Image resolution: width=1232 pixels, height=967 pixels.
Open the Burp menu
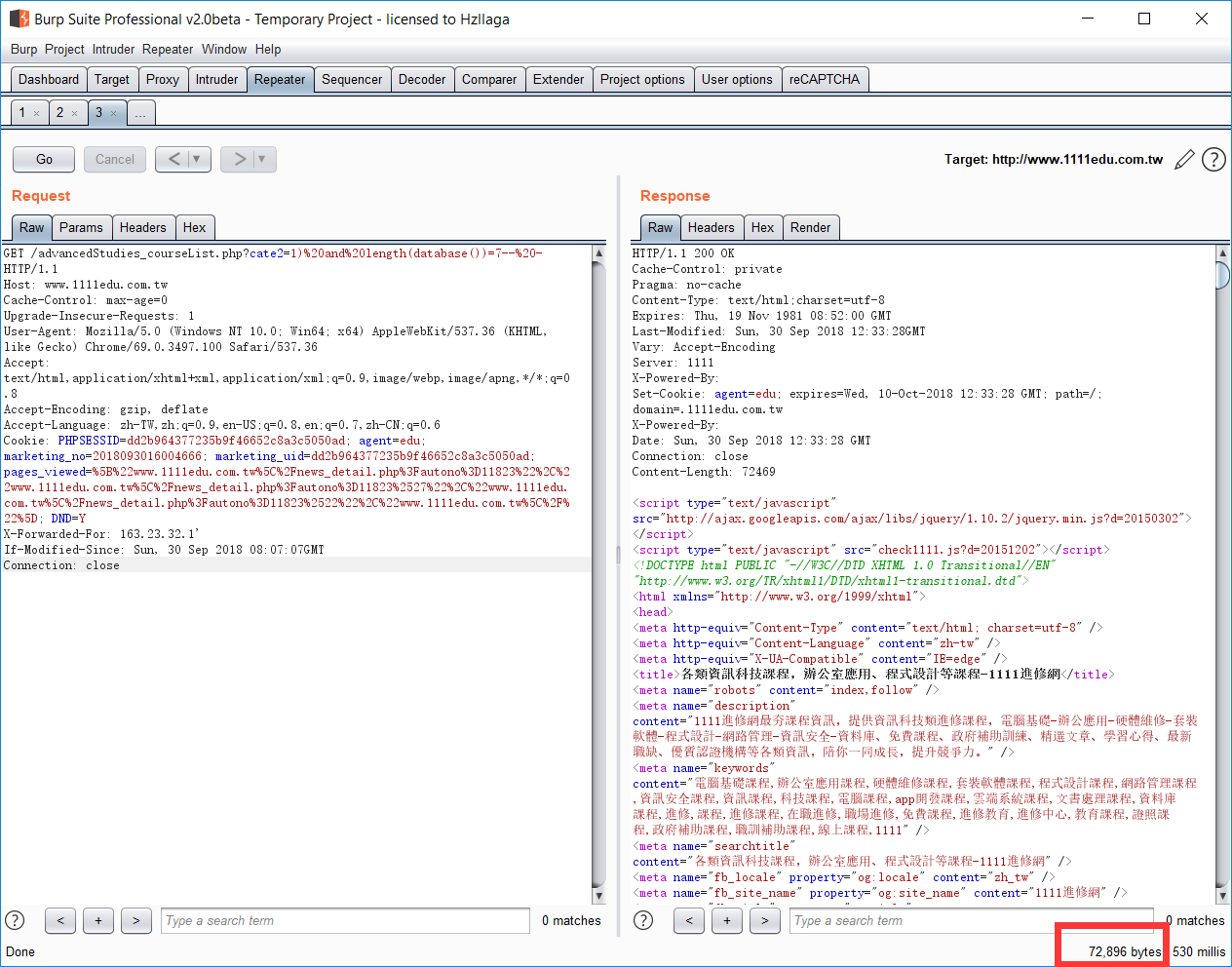point(23,49)
